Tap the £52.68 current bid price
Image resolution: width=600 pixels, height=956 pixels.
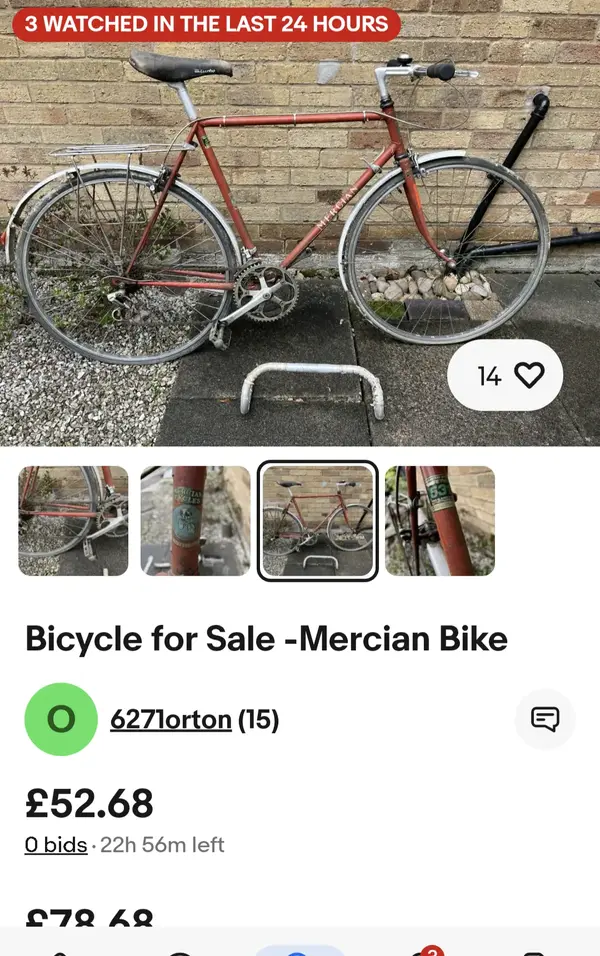pyautogui.click(x=90, y=803)
